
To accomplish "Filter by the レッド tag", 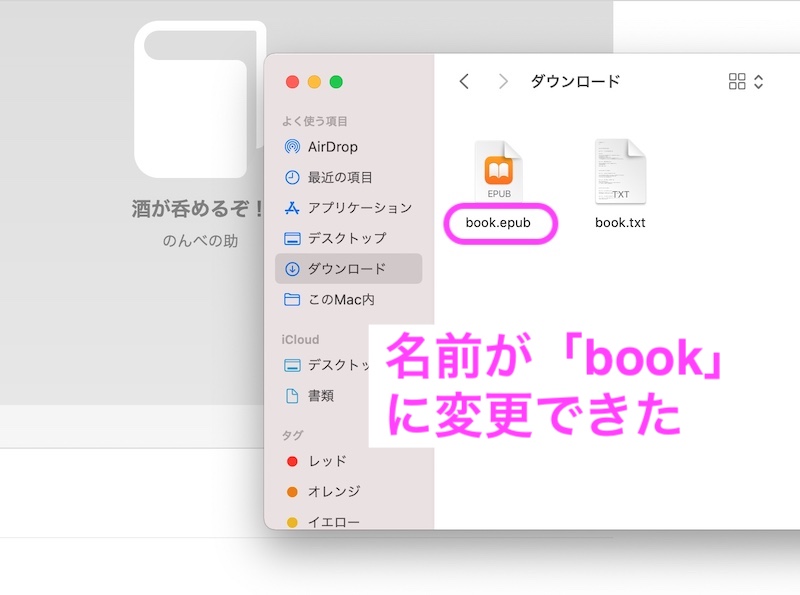I will tap(326, 461).
